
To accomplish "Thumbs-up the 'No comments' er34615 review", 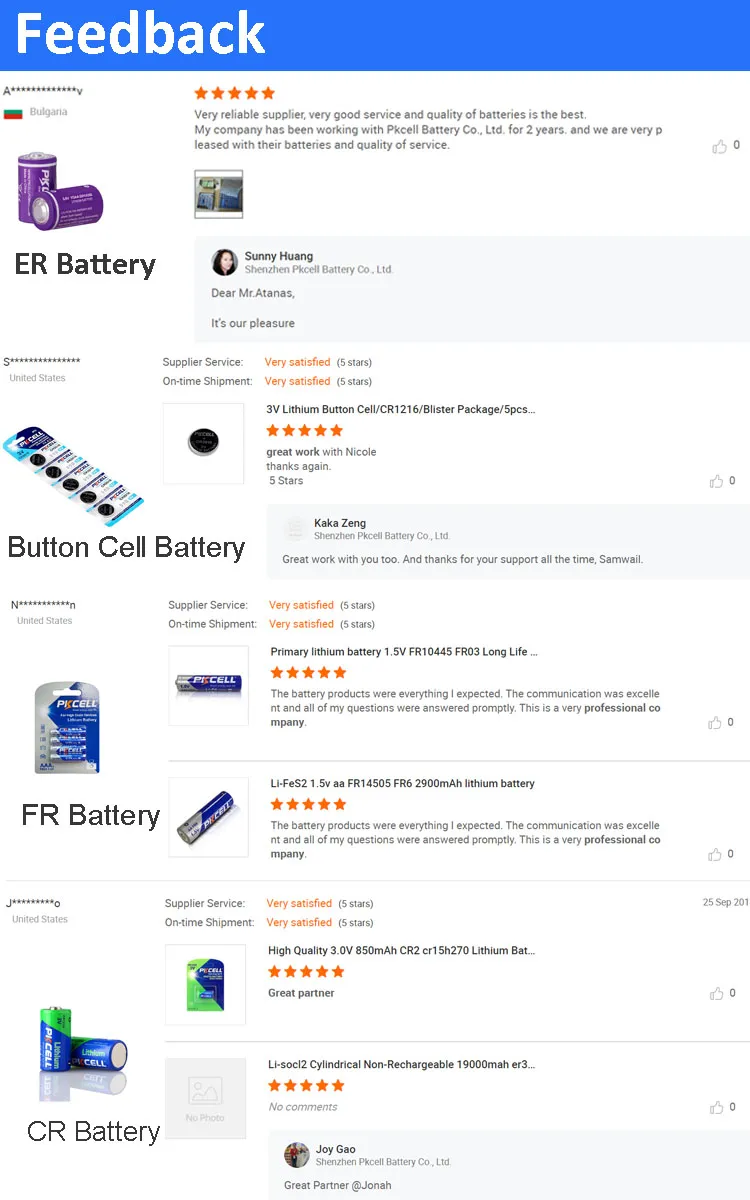I will pos(716,1107).
